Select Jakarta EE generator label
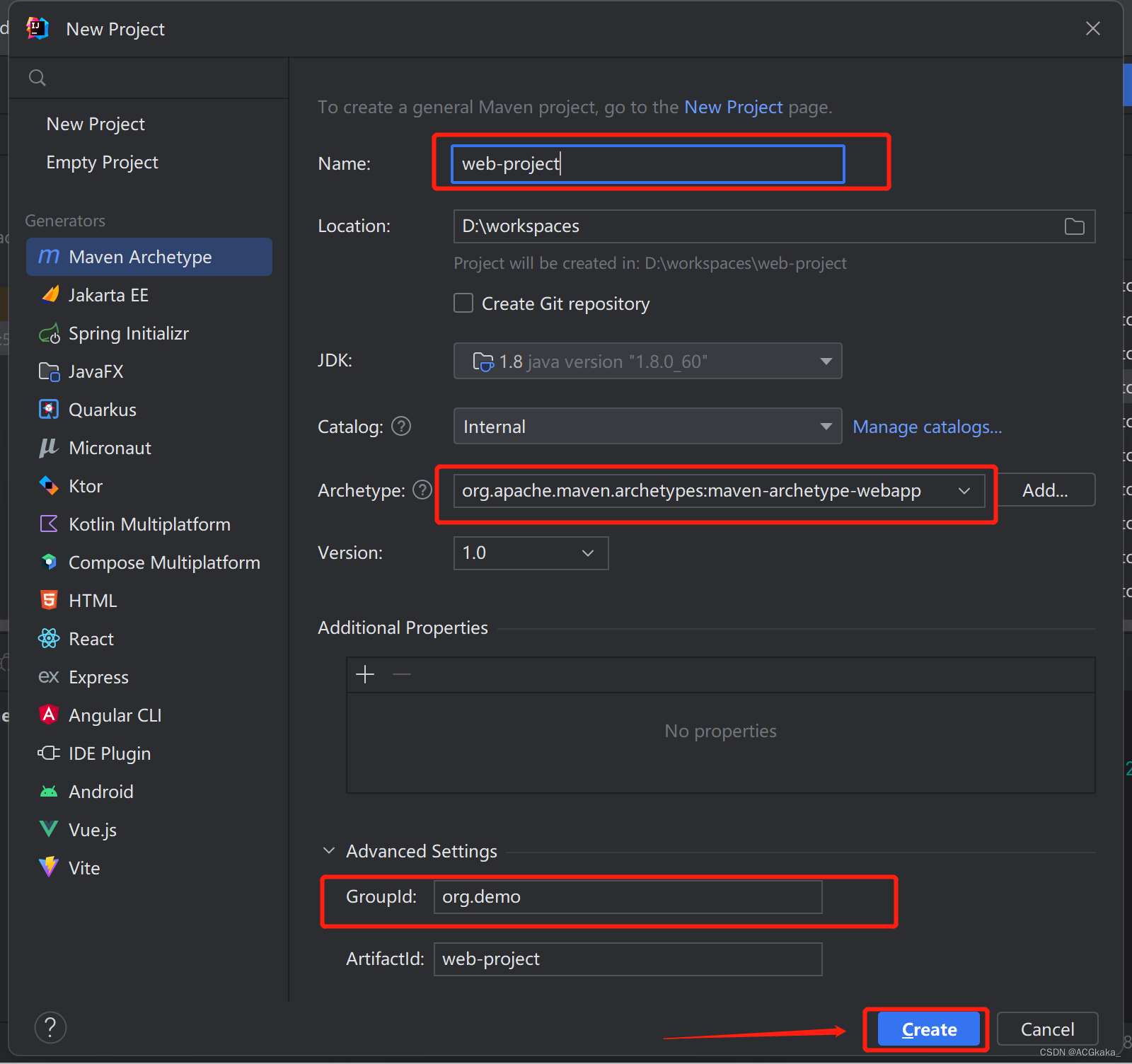The width and height of the screenshot is (1132, 1064). point(108,295)
